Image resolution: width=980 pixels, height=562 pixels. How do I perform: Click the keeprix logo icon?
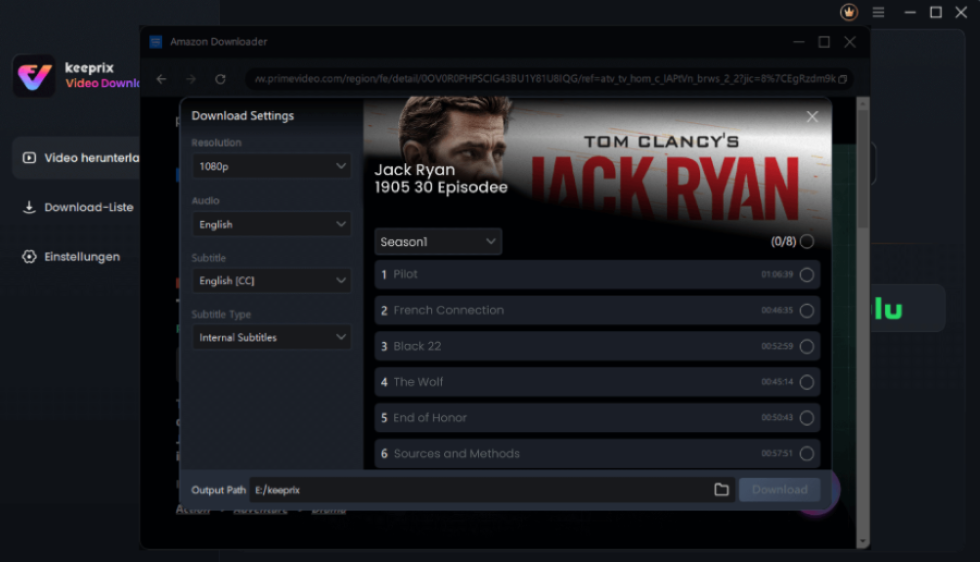[34, 76]
